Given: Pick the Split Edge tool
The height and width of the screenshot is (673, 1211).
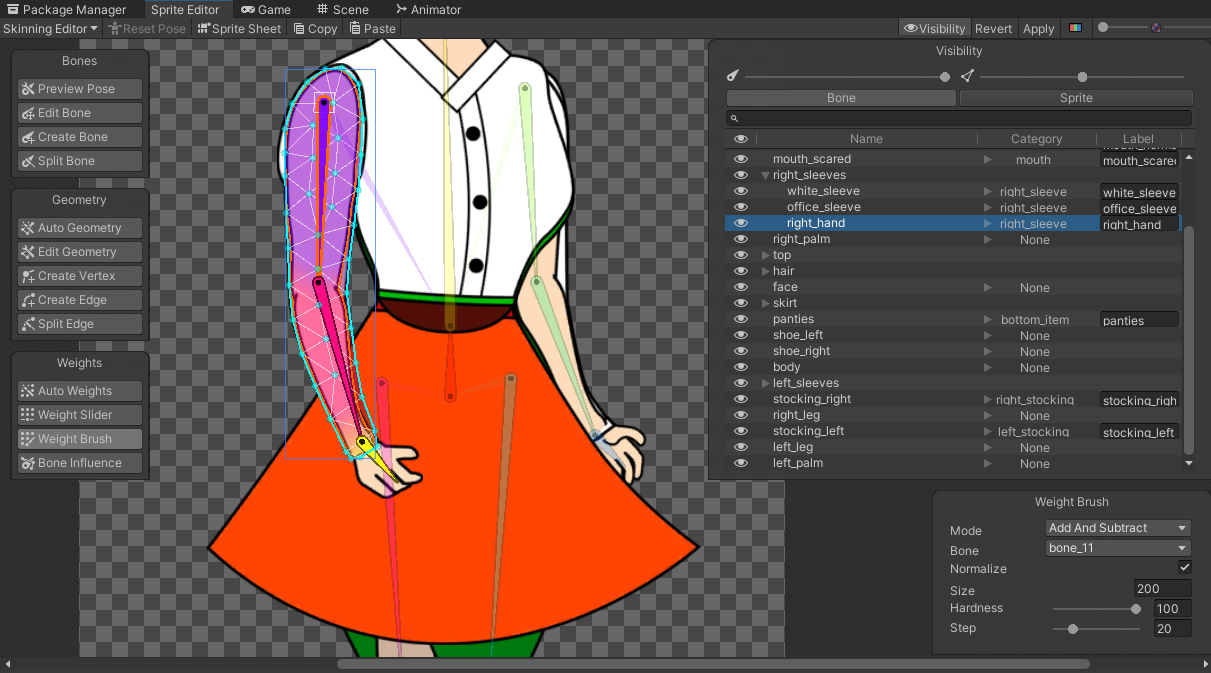Looking at the screenshot, I should coord(80,324).
